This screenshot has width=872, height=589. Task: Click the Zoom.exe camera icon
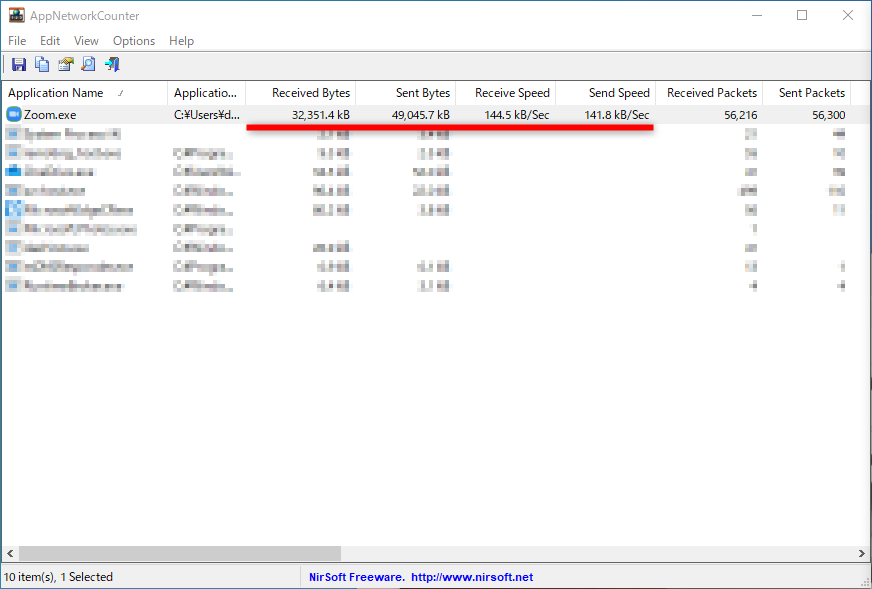coord(14,115)
